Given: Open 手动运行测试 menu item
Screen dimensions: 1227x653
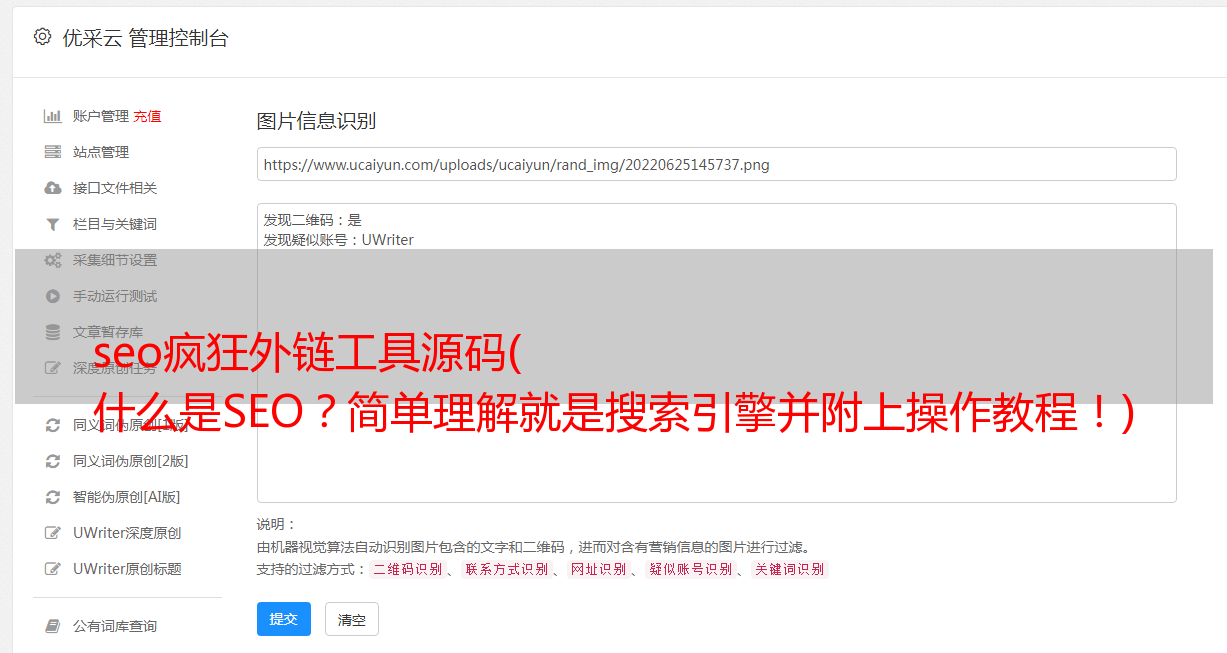Looking at the screenshot, I should (x=115, y=296).
